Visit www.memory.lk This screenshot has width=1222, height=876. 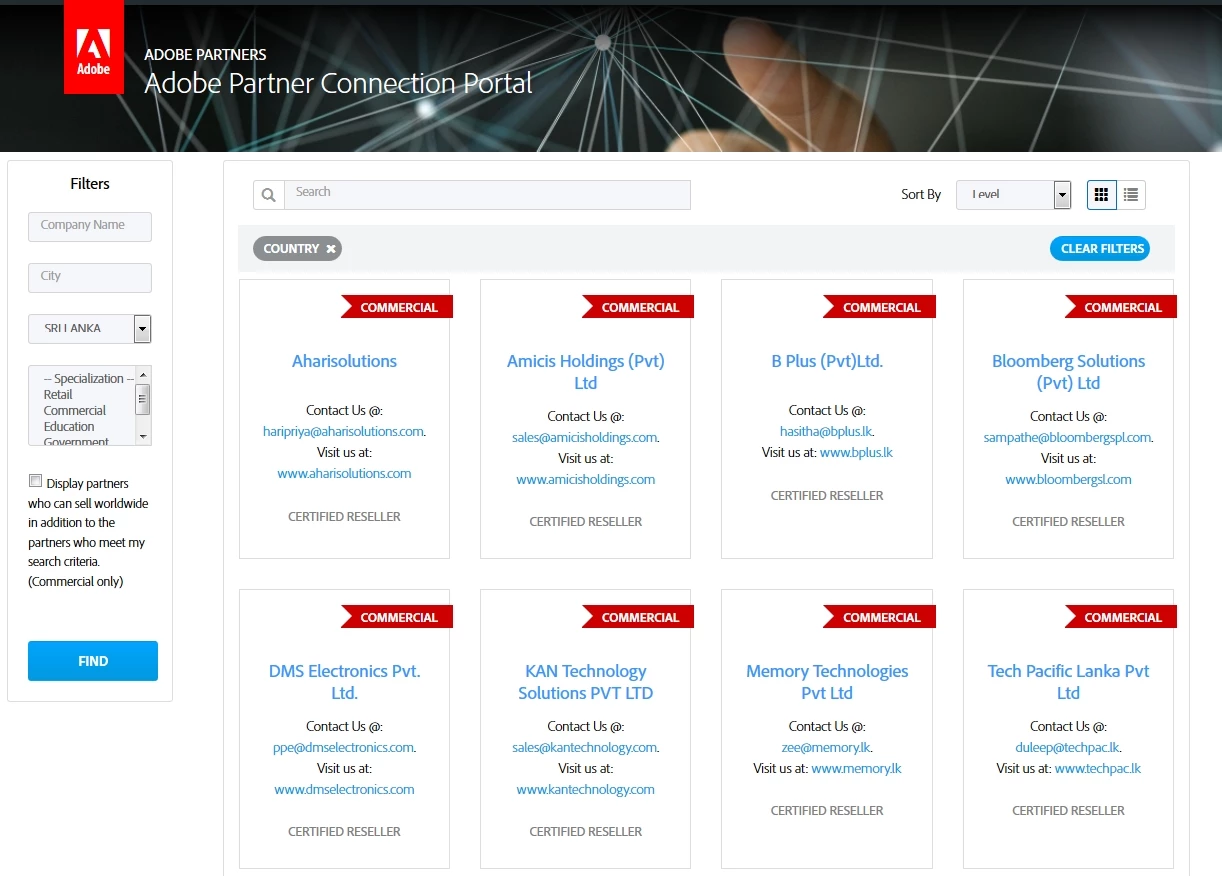(856, 768)
